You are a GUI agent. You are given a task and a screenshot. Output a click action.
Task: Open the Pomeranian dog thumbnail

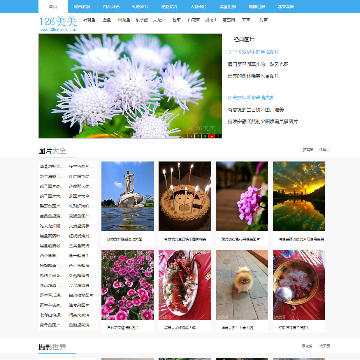point(242,285)
